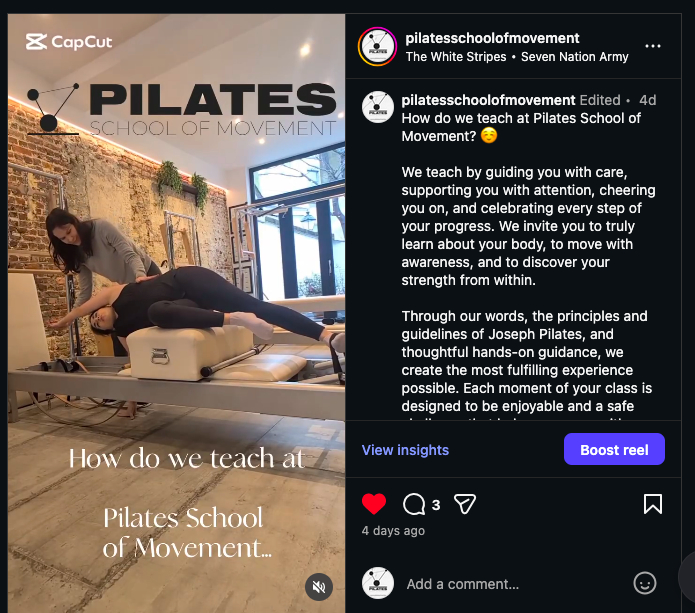Click the reel video to pause

[x=176, y=310]
